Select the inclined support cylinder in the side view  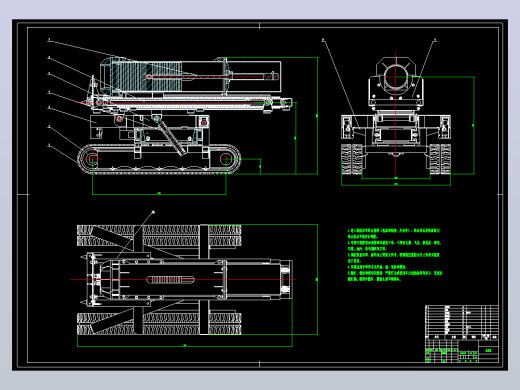[169, 136]
